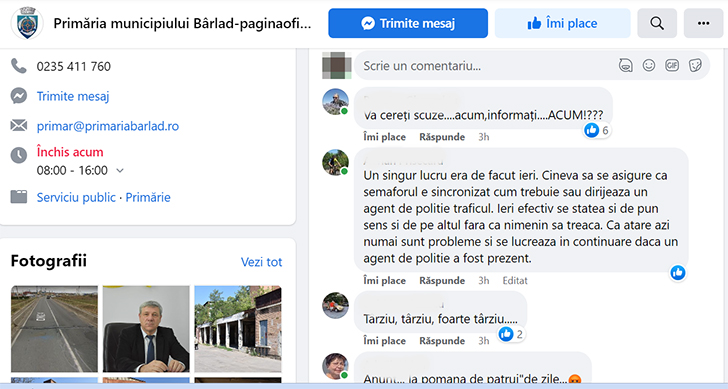View the 6 like reactions badge
The height and width of the screenshot is (389, 728).
(597, 130)
